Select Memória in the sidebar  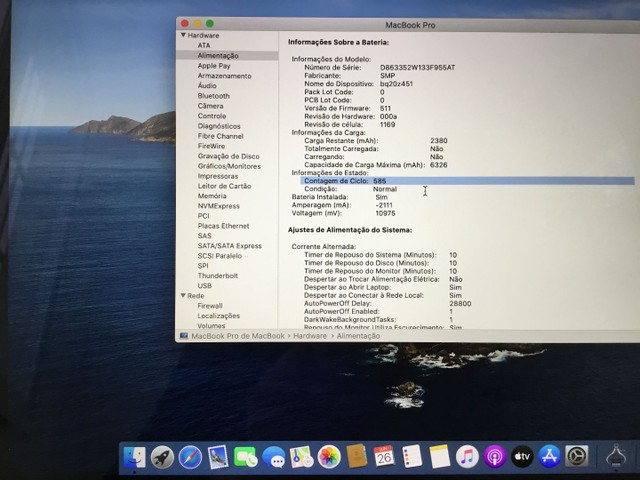coord(212,196)
